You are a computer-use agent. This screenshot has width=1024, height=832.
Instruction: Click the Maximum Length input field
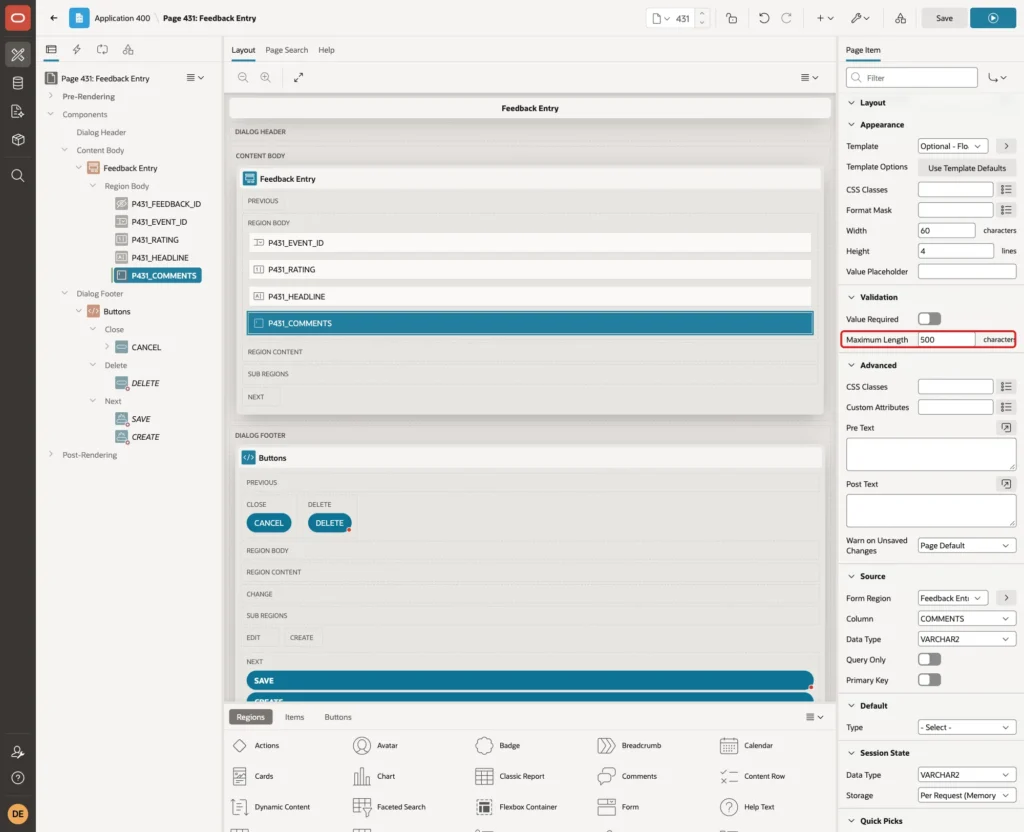point(946,340)
